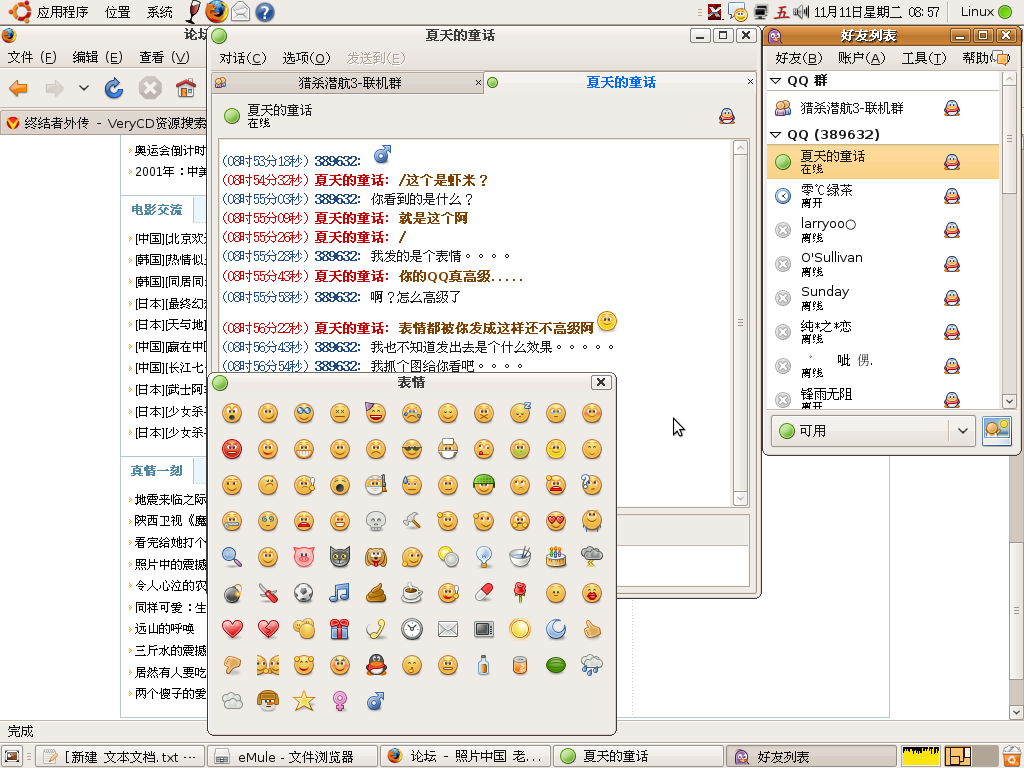Screen dimensions: 1024x768
Task: Insert the skull emoticon
Action: pos(376,521)
